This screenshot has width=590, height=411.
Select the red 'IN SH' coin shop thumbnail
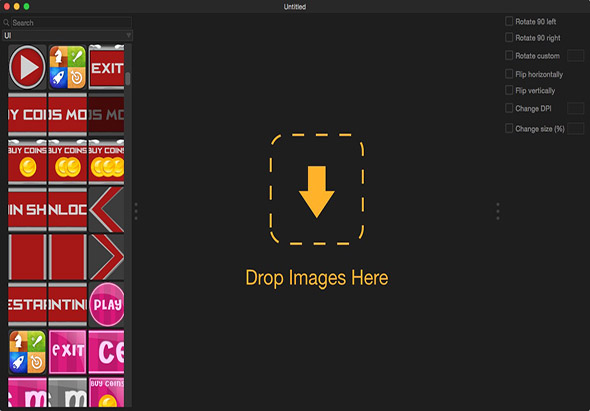click(x=27, y=209)
